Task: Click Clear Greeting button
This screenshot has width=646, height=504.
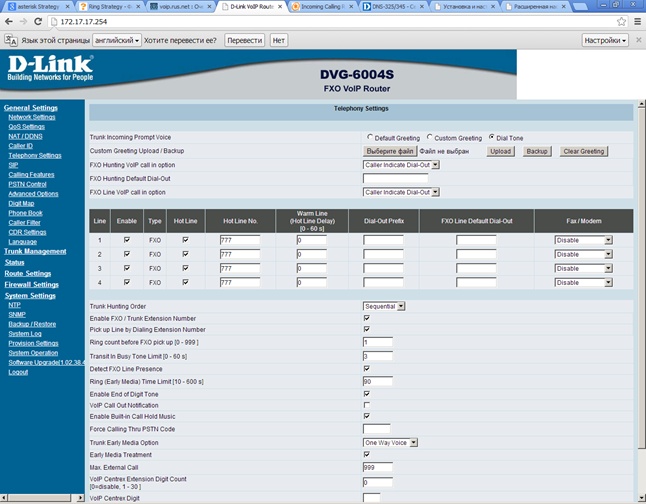Action: (584, 151)
